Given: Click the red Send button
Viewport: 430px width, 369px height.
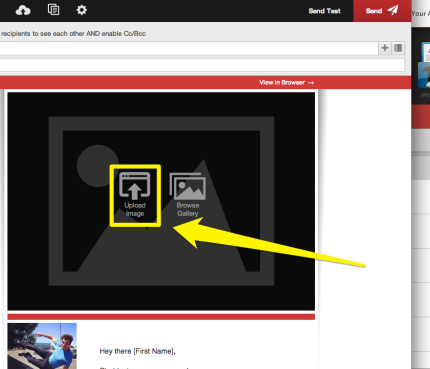Looking at the screenshot, I should (382, 11).
